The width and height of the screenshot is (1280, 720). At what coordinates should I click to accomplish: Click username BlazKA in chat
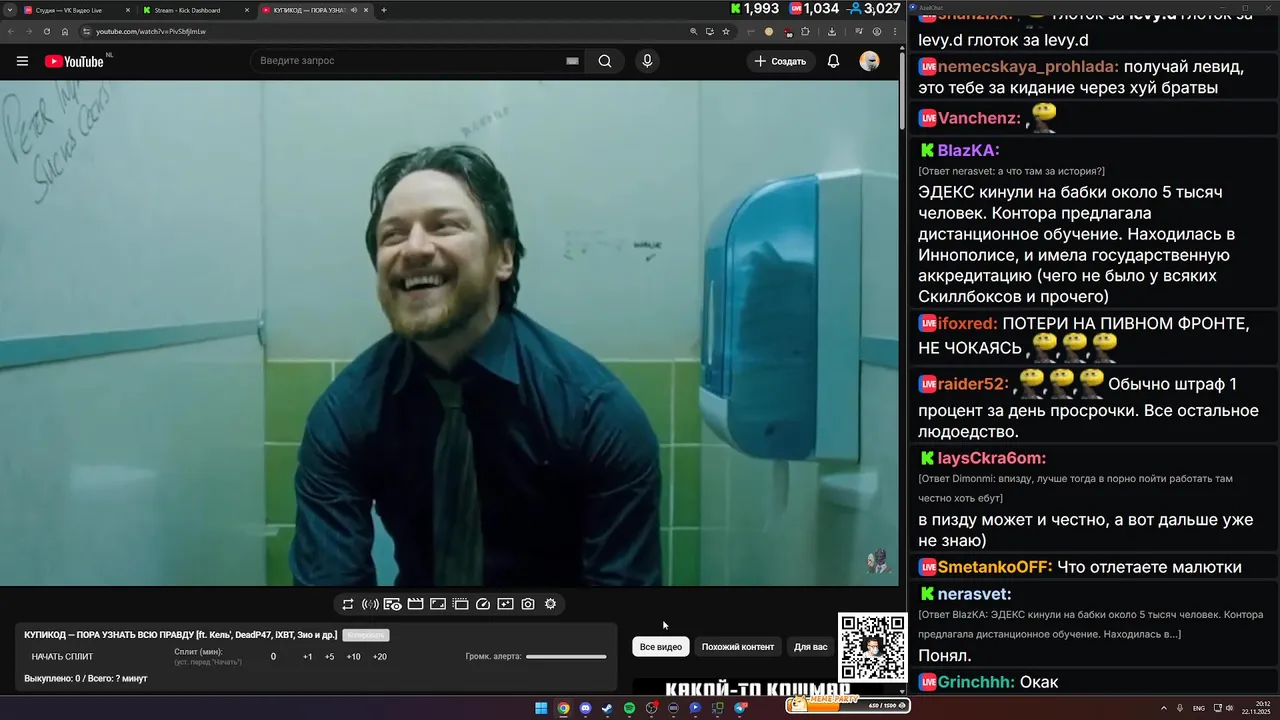[968, 150]
